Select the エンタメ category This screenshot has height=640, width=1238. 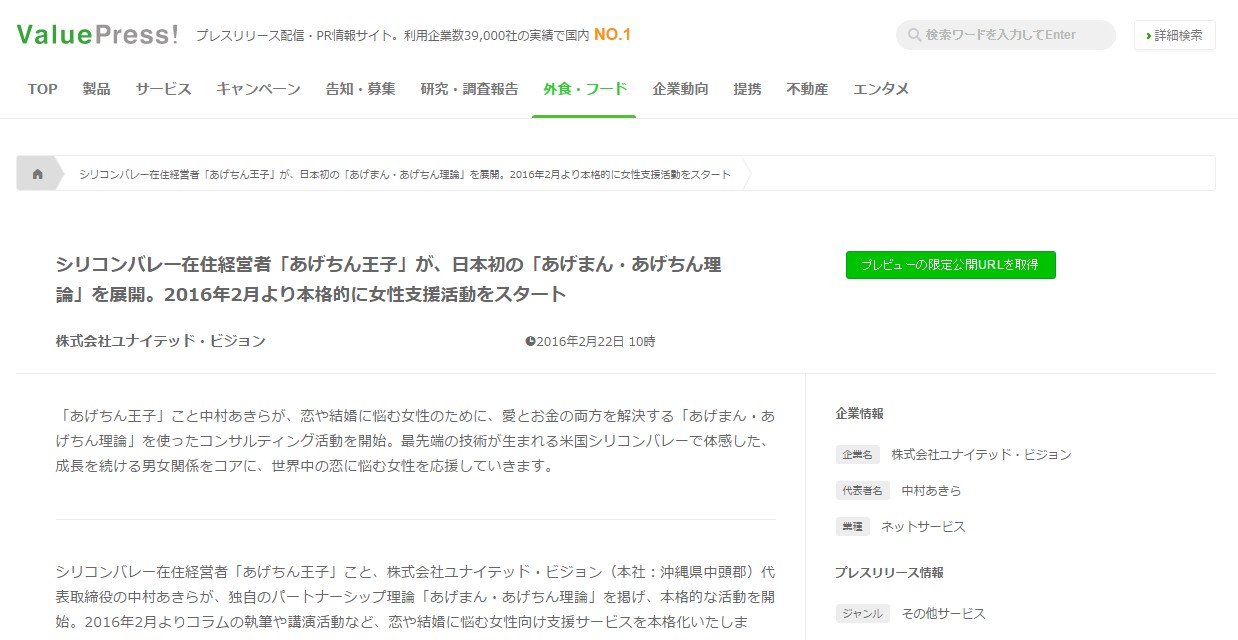(880, 89)
